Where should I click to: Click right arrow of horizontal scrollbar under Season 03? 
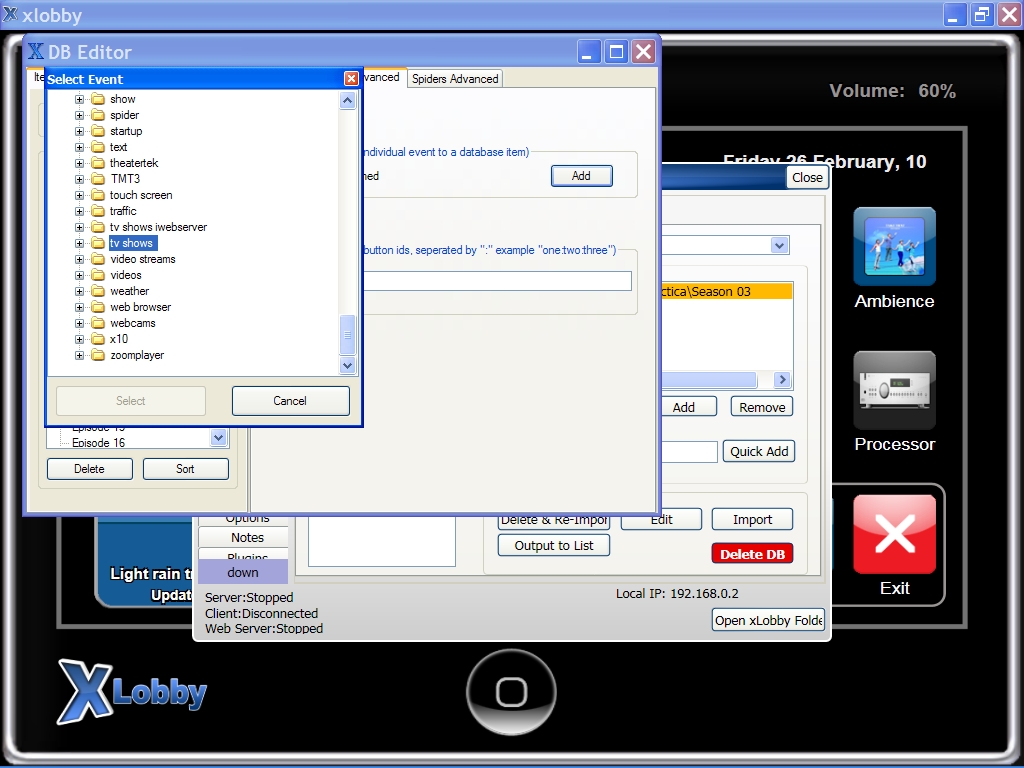pyautogui.click(x=782, y=379)
